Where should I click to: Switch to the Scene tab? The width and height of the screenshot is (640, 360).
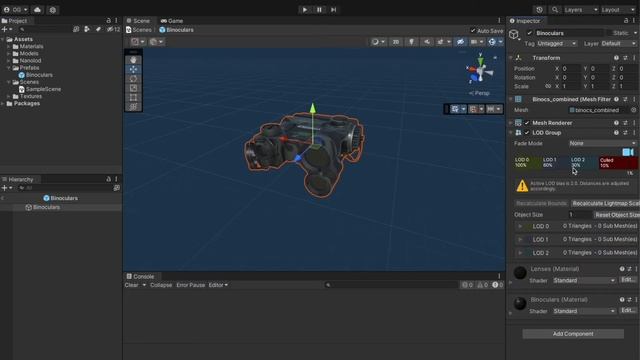[x=138, y=20]
